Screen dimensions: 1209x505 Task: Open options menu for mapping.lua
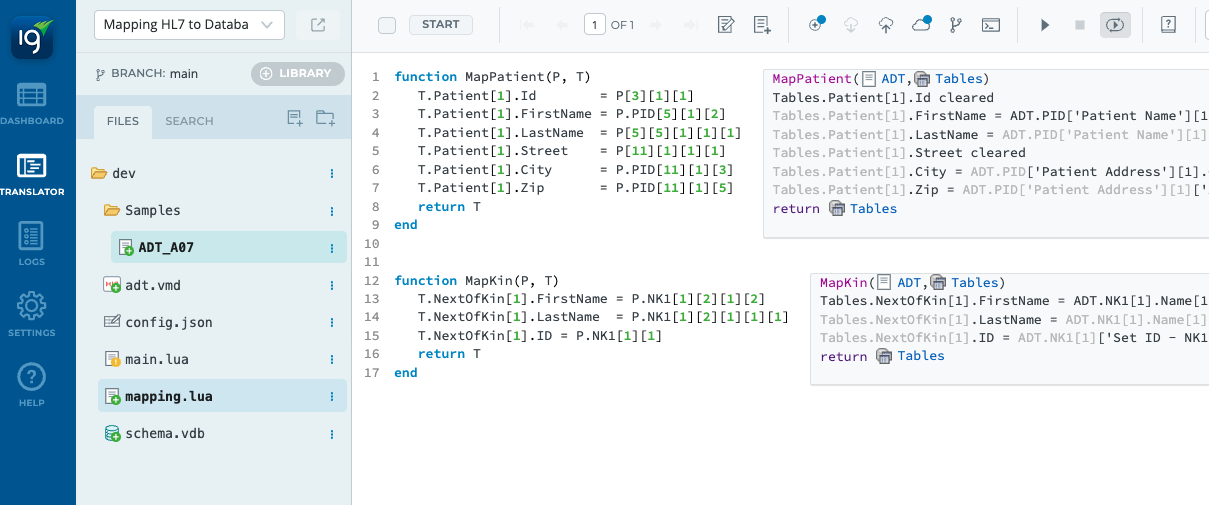[x=332, y=397]
